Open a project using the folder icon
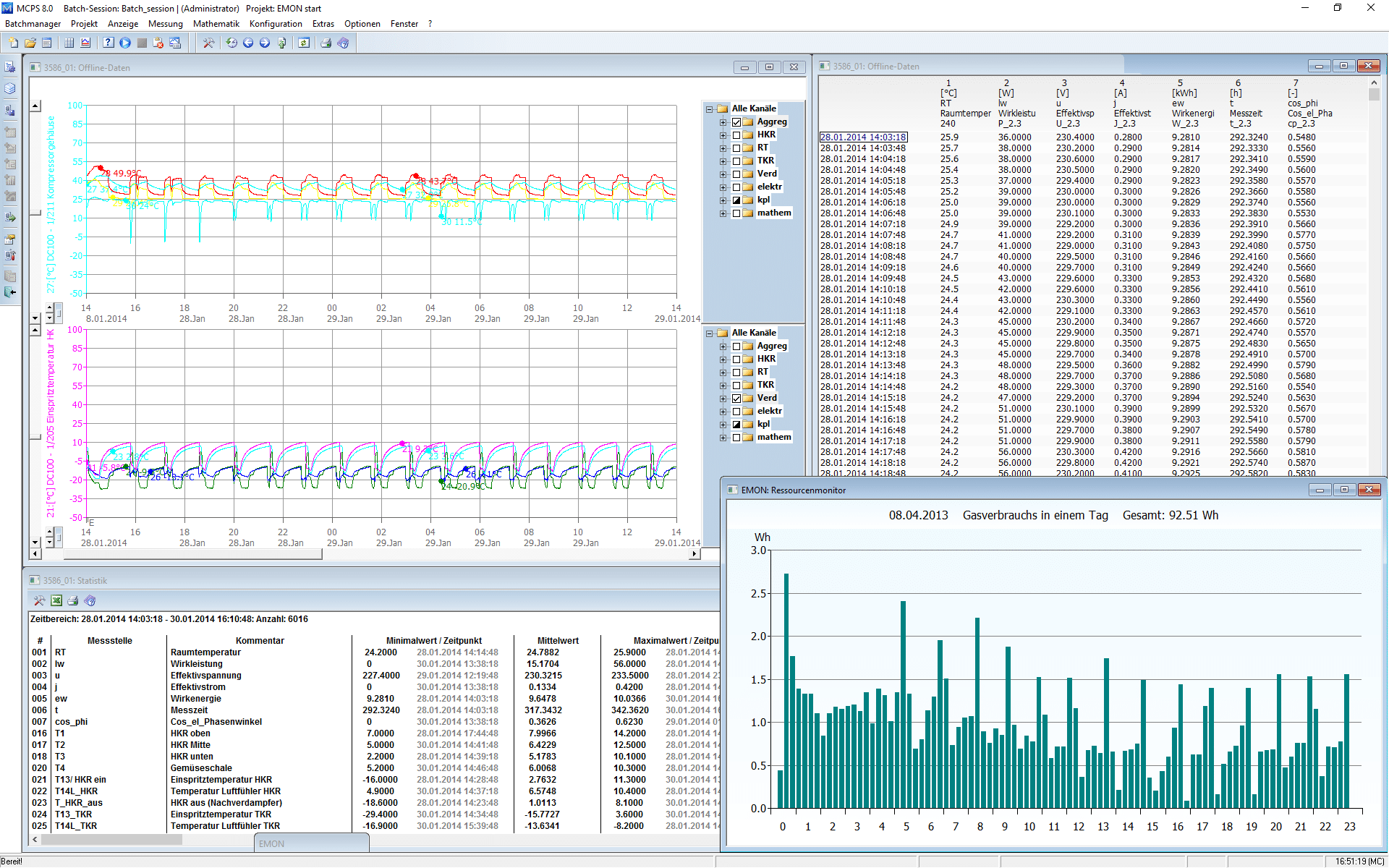The height and width of the screenshot is (868, 1389). [x=30, y=43]
